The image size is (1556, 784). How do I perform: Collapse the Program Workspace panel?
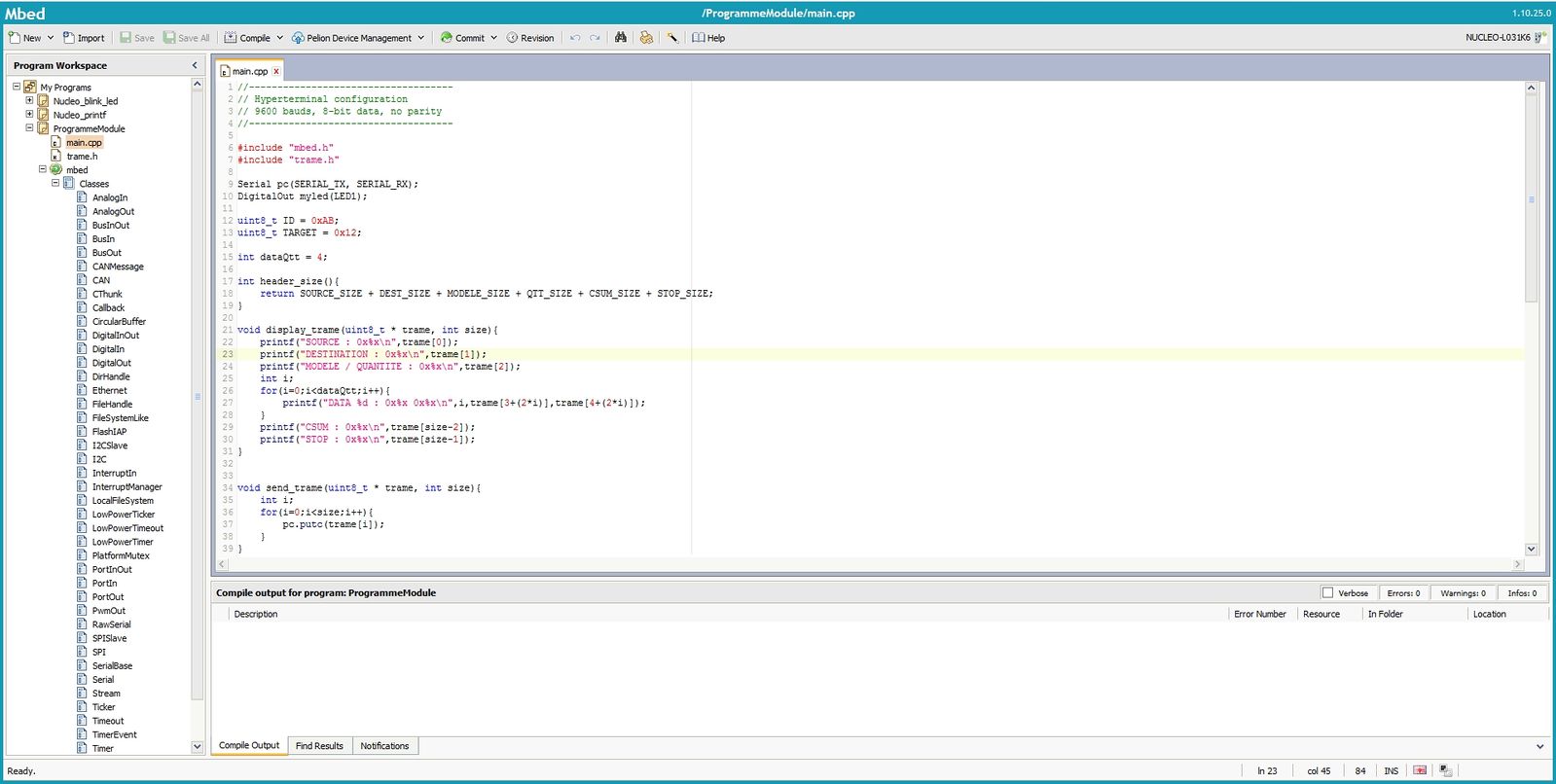click(195, 65)
